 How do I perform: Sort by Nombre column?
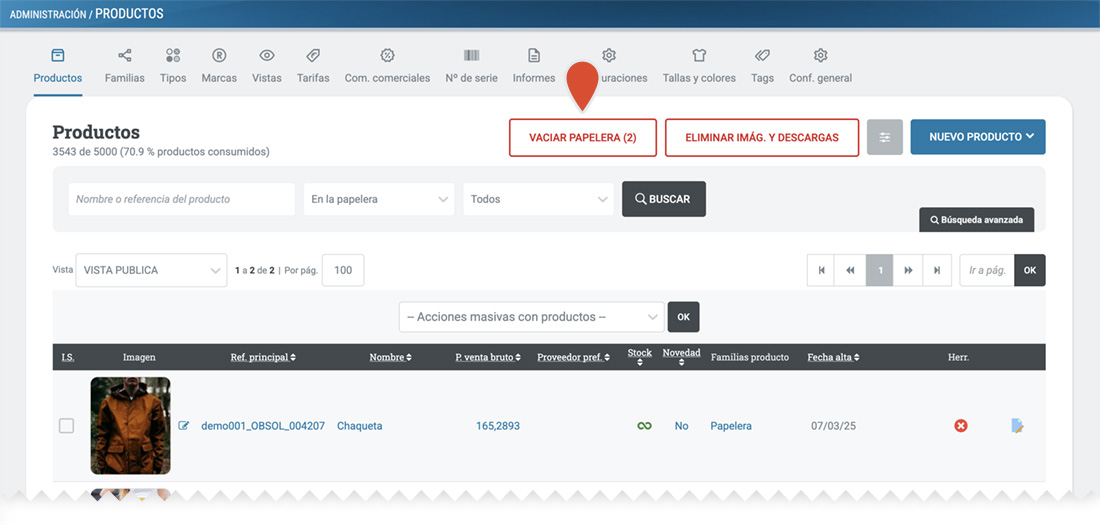[391, 357]
